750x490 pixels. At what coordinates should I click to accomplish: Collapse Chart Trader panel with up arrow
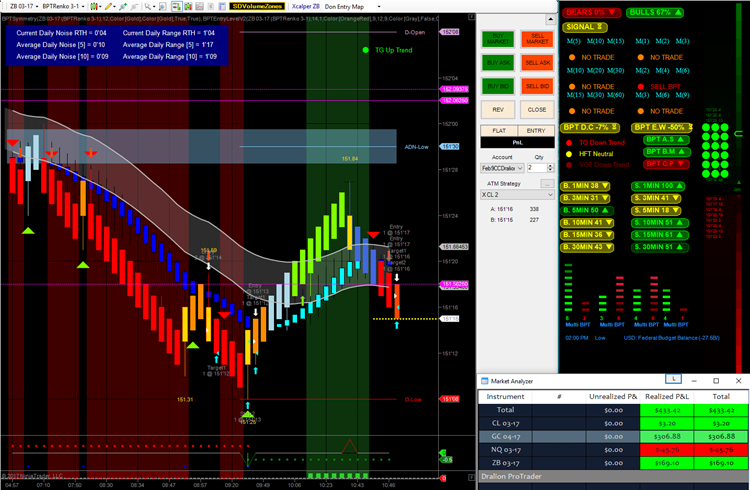[550, 19]
